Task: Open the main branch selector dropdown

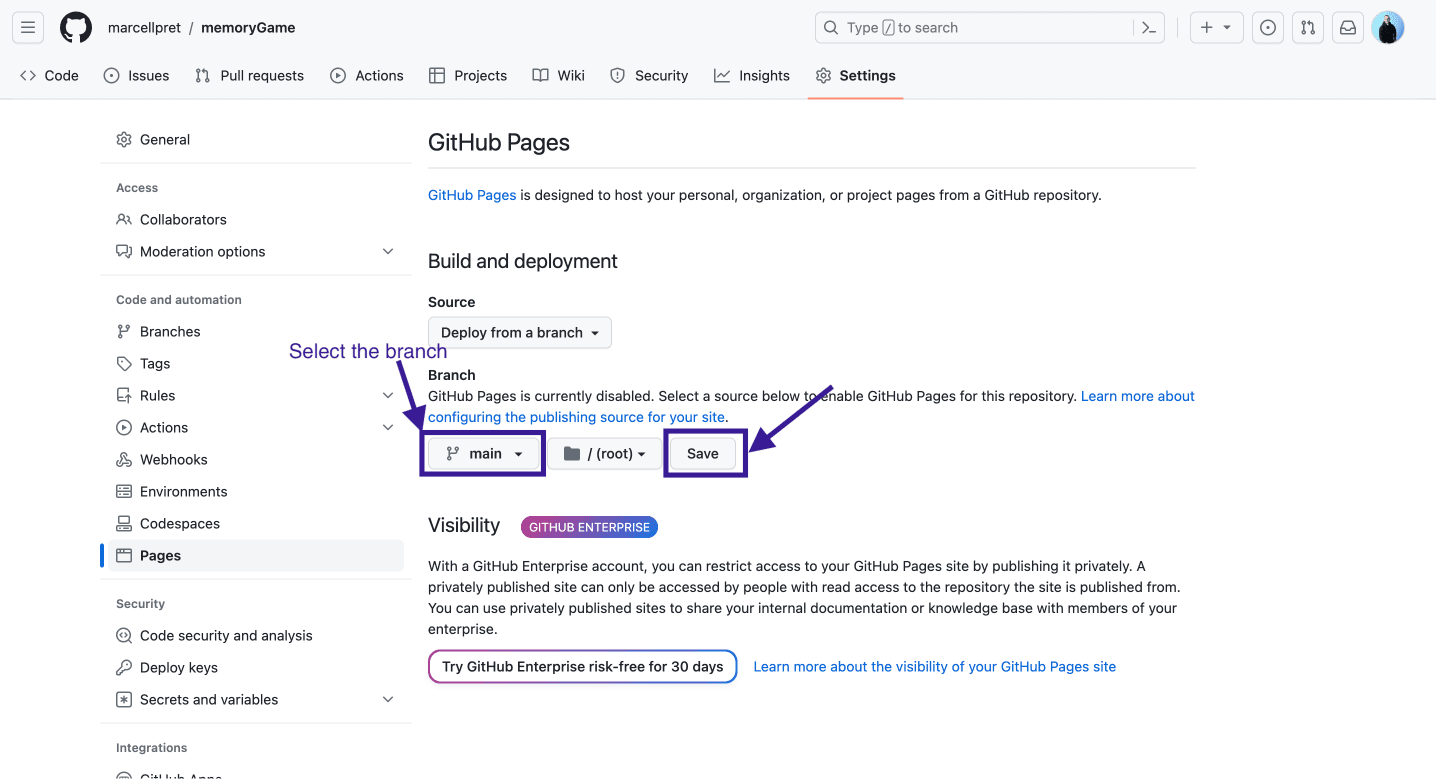Action: point(482,453)
